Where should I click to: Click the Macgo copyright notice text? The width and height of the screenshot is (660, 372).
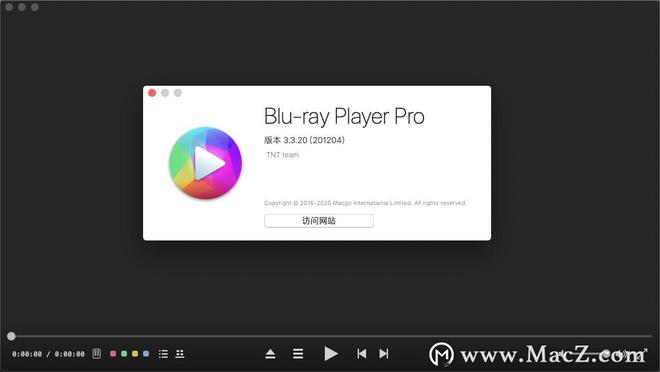365,203
